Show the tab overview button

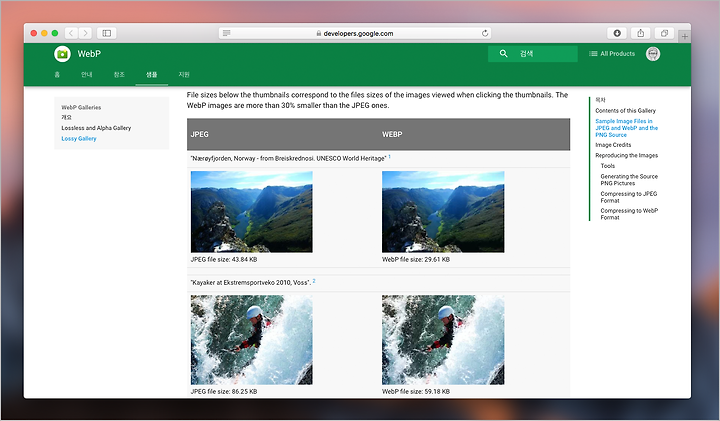pyautogui.click(x=664, y=33)
